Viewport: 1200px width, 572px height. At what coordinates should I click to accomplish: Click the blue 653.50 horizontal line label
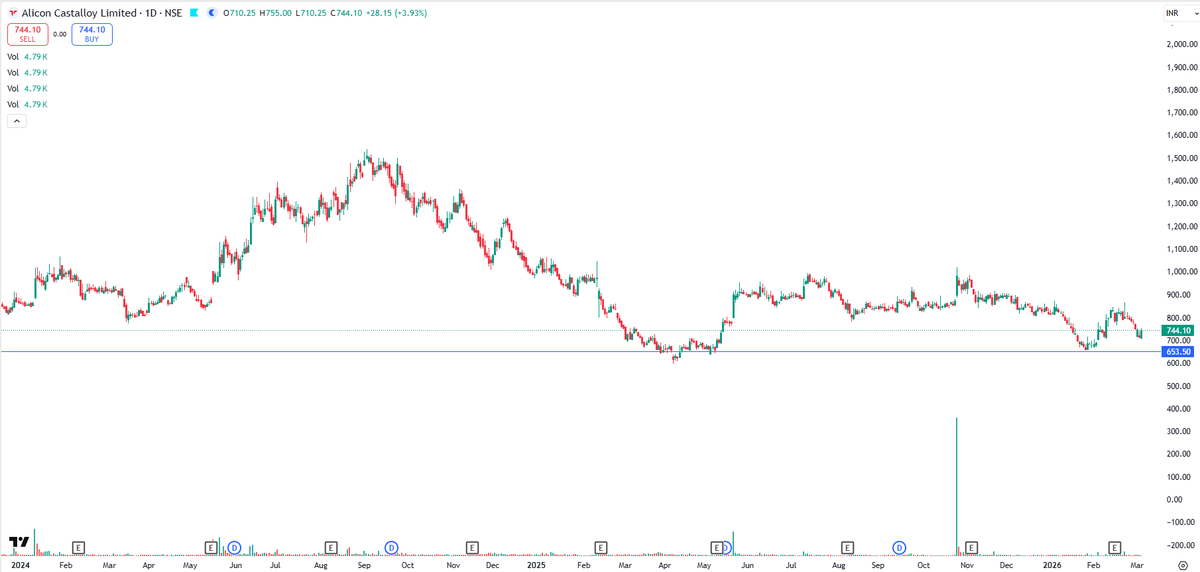(1178, 352)
